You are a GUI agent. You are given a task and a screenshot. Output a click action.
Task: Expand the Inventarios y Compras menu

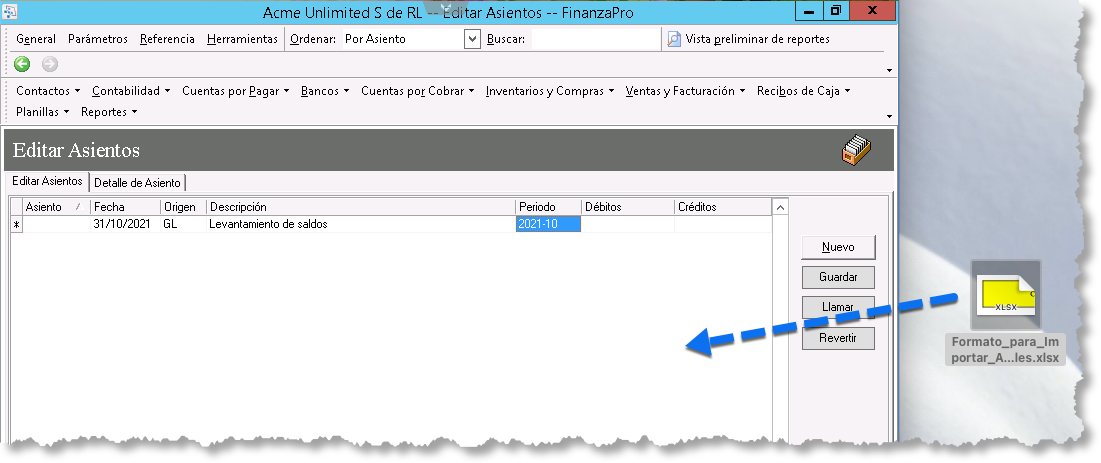550,91
